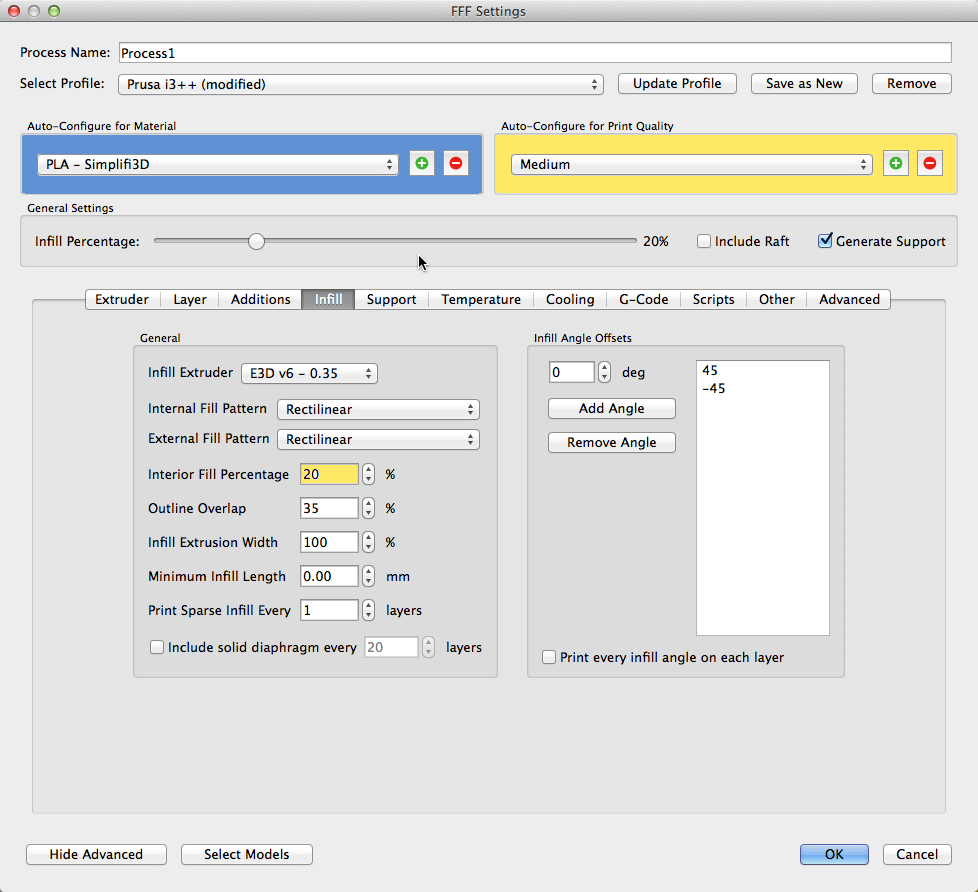Click the Interior Fill Percentage field
The height and width of the screenshot is (892, 978).
click(329, 475)
